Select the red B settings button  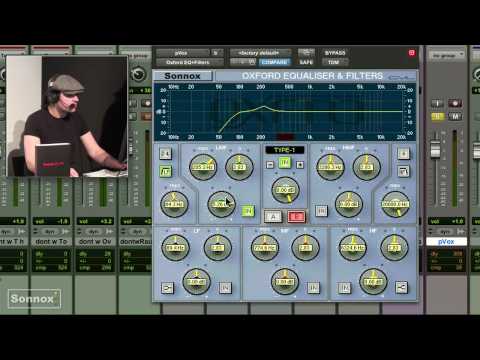coord(296,217)
